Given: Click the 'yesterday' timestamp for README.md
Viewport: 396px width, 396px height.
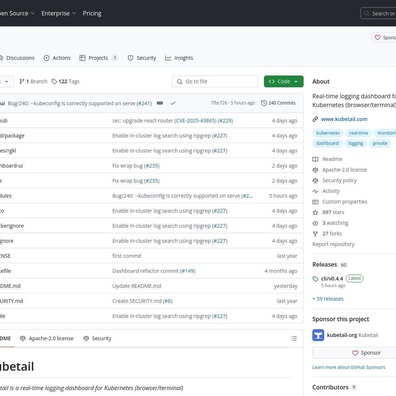Looking at the screenshot, I should pyautogui.click(x=286, y=286).
